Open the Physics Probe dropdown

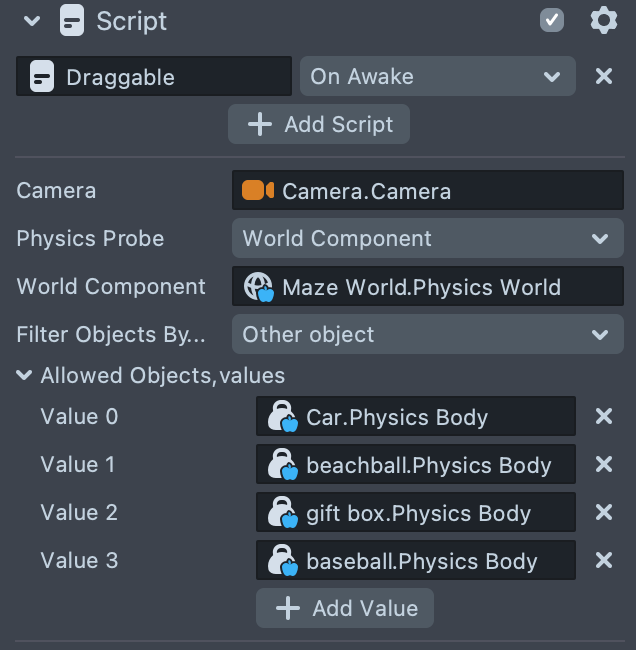pyautogui.click(x=427, y=239)
